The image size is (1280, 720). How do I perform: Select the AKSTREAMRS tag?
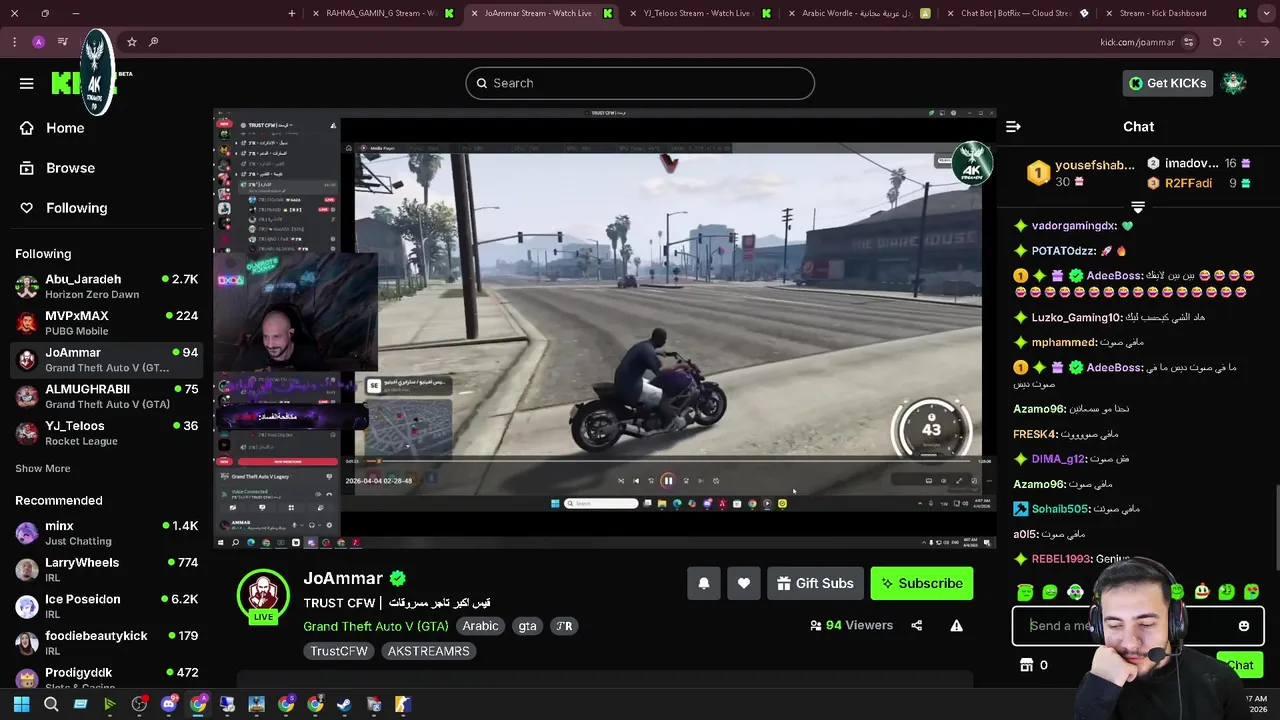[x=429, y=651]
